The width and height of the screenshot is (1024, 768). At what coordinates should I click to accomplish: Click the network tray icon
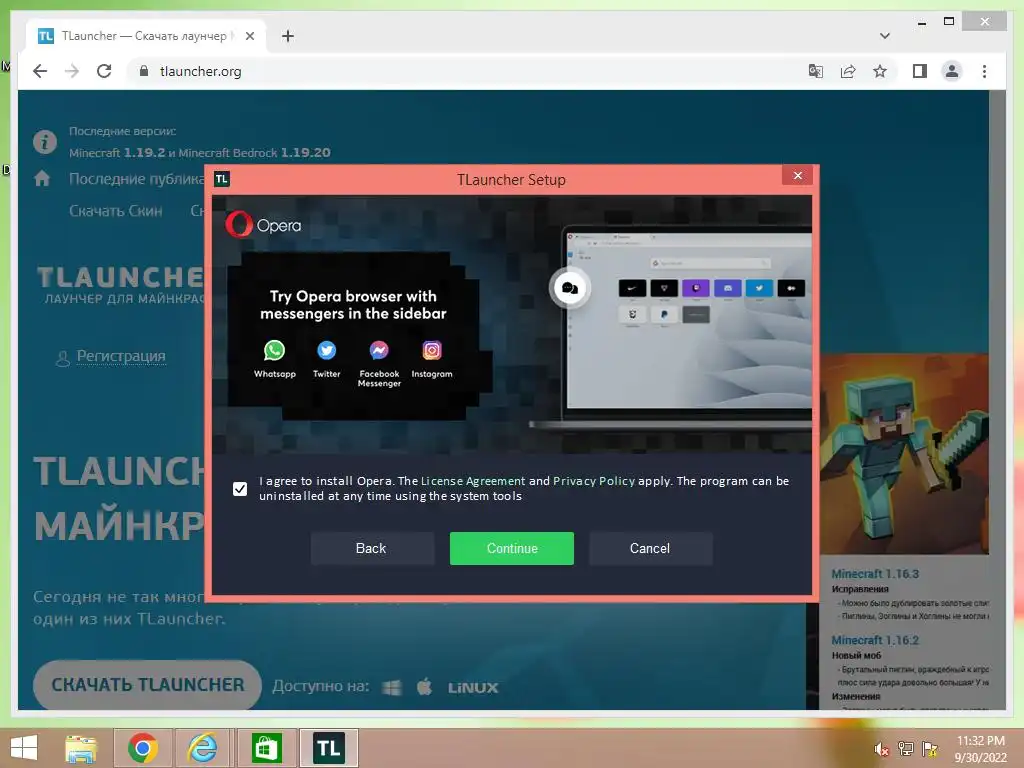click(x=905, y=749)
